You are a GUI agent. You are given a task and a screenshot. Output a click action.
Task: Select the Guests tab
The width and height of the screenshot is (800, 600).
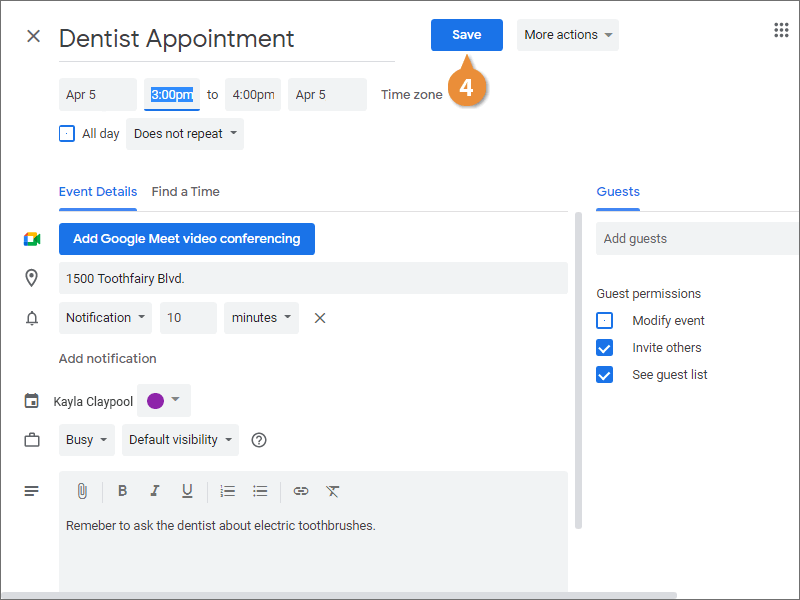(618, 191)
